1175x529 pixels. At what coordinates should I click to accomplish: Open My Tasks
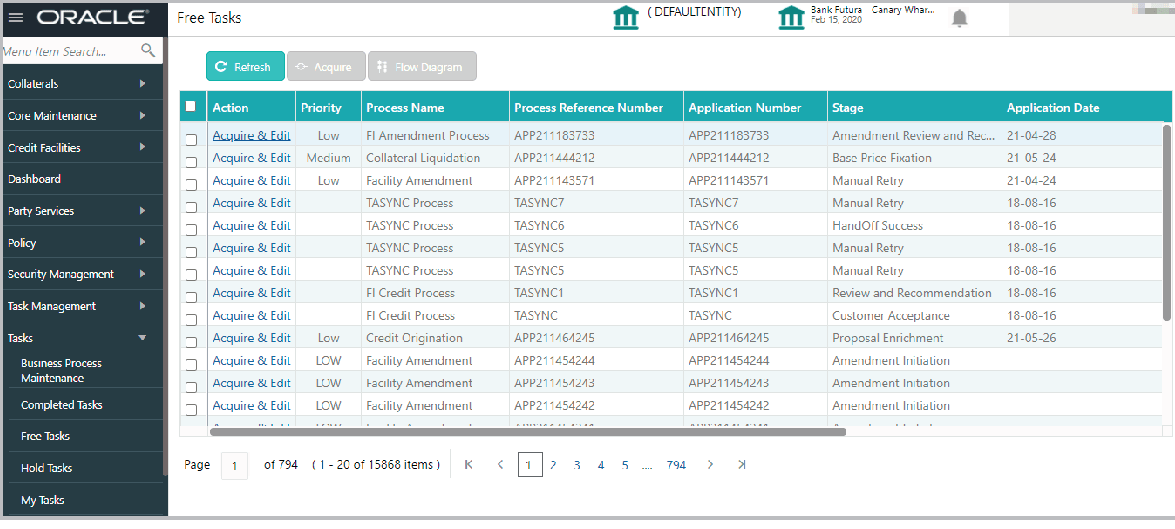(x=42, y=500)
